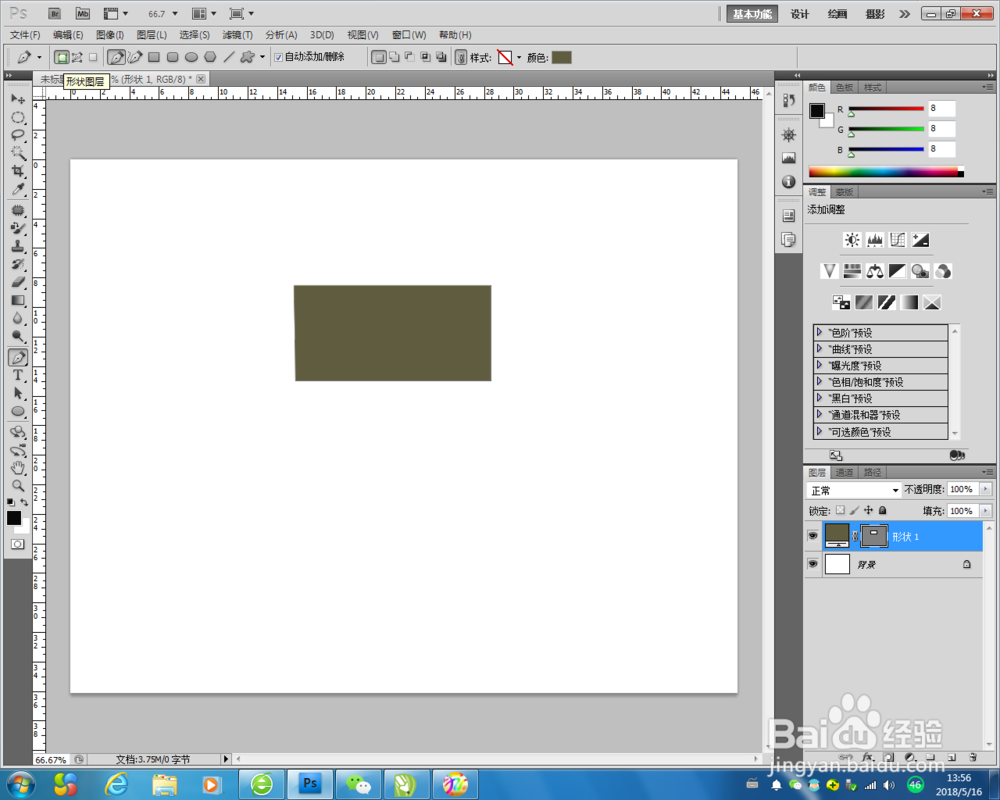Select the Move tool

point(18,99)
